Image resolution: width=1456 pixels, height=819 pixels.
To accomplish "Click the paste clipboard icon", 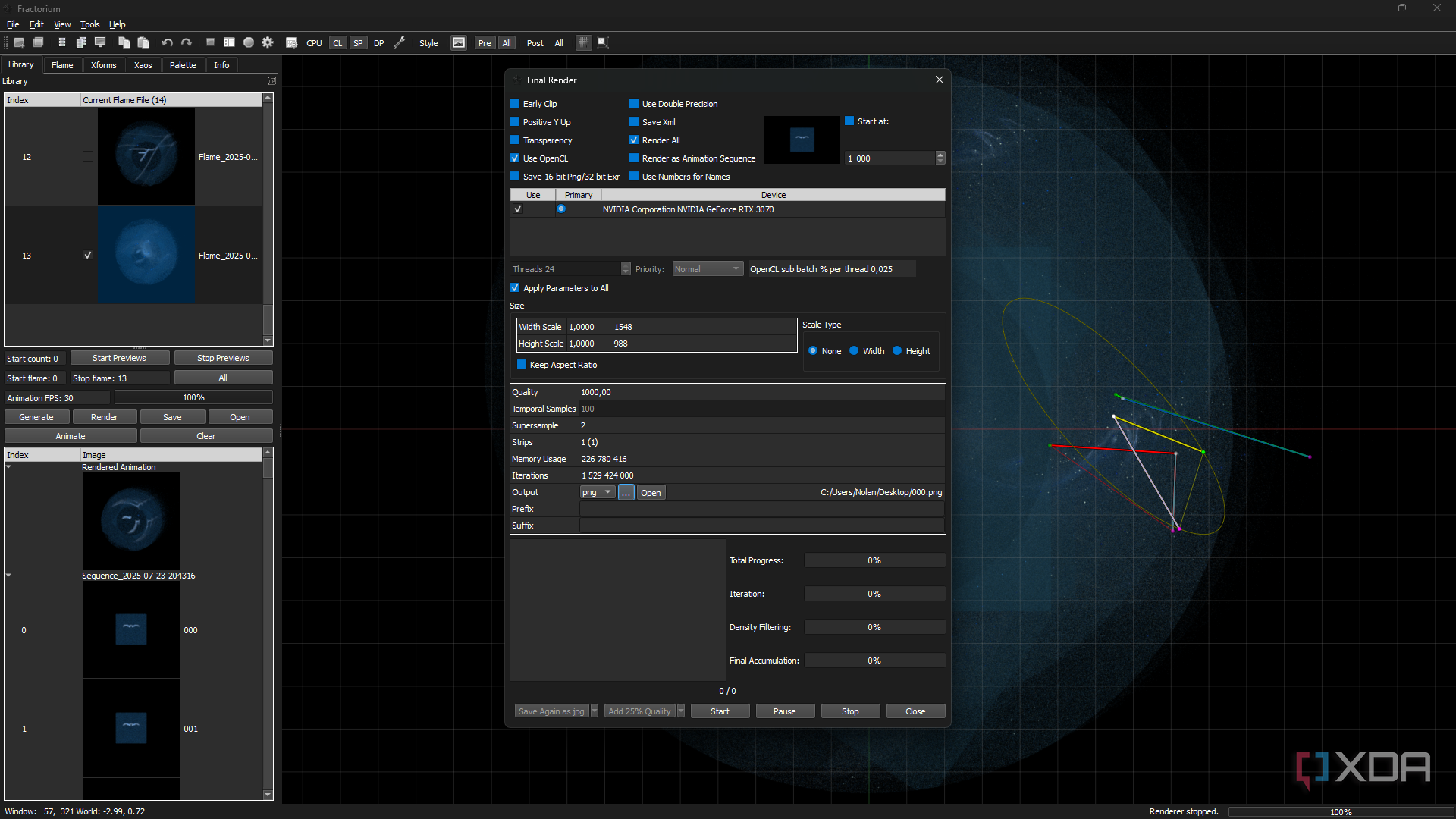I will pyautogui.click(x=143, y=43).
